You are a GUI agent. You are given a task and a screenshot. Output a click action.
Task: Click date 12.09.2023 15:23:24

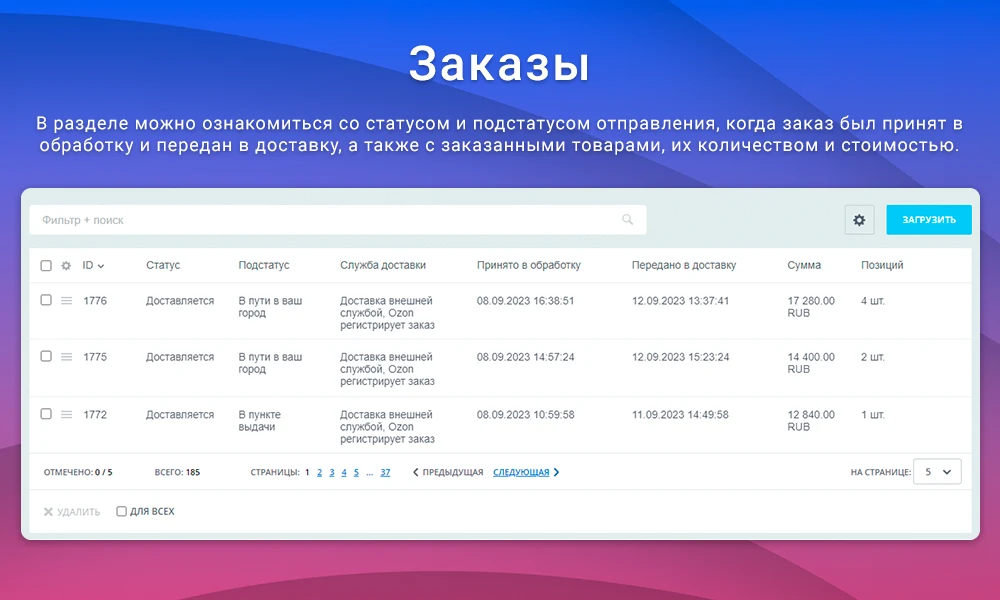(680, 356)
